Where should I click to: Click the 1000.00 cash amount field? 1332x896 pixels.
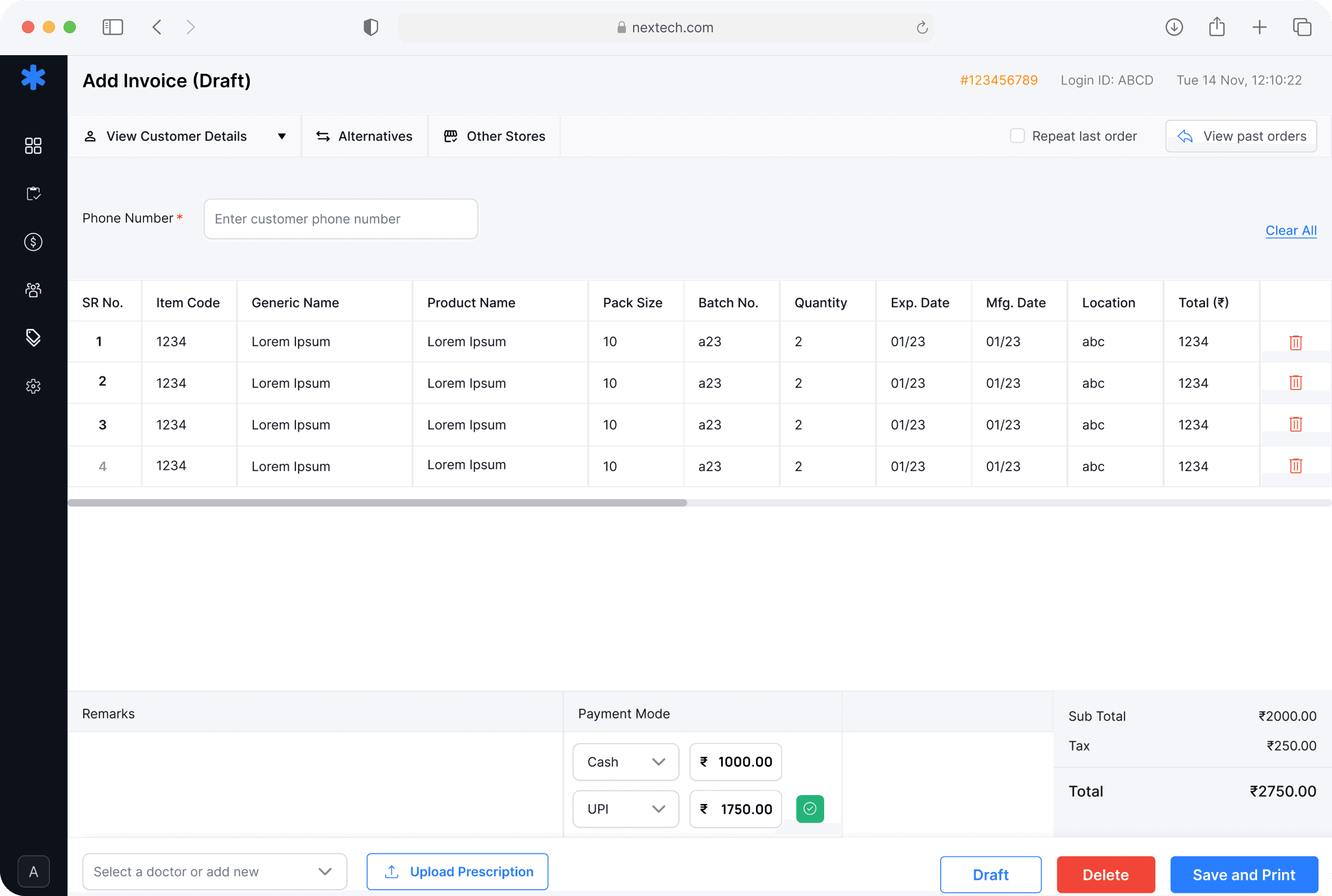point(735,762)
